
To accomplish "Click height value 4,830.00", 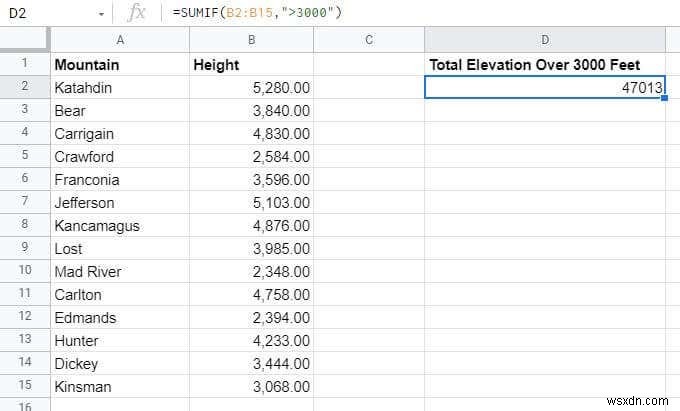I will click(252, 133).
